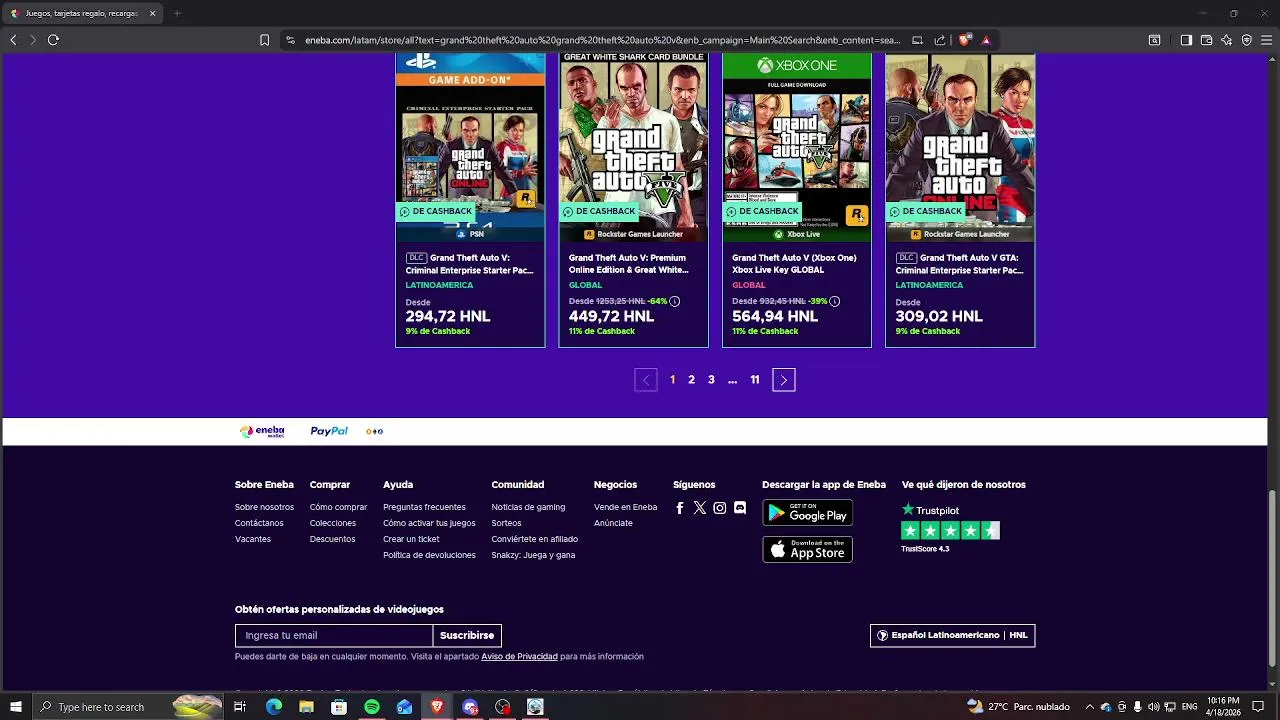The width and height of the screenshot is (1280, 720).
Task: Open the Brave VPN shield icon
Action: 1246,40
